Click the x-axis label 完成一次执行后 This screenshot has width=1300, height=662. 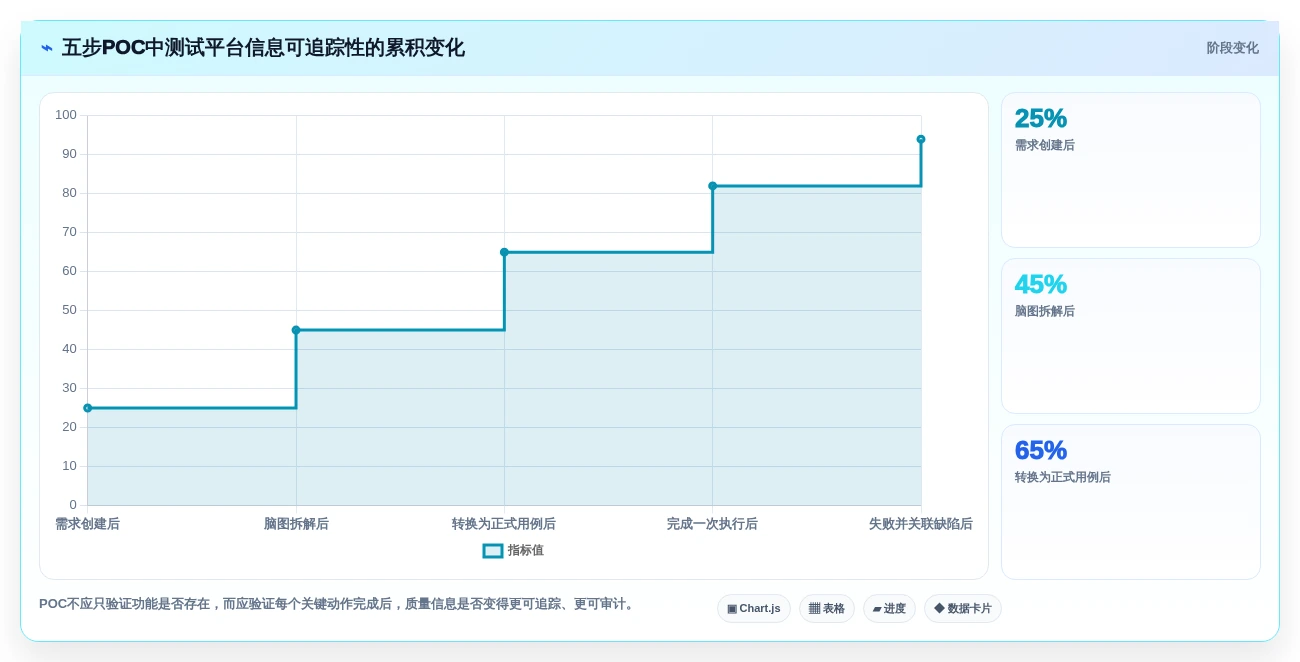tap(712, 524)
